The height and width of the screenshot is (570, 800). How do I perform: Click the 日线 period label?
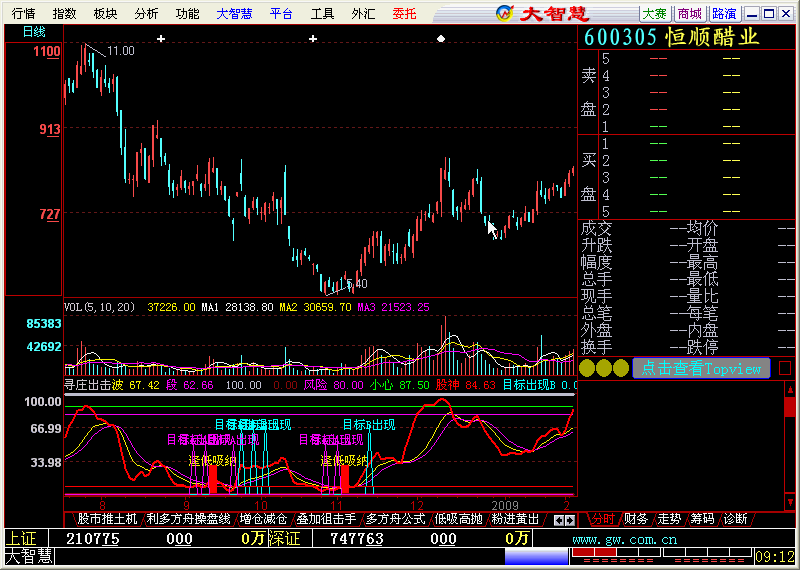click(34, 32)
